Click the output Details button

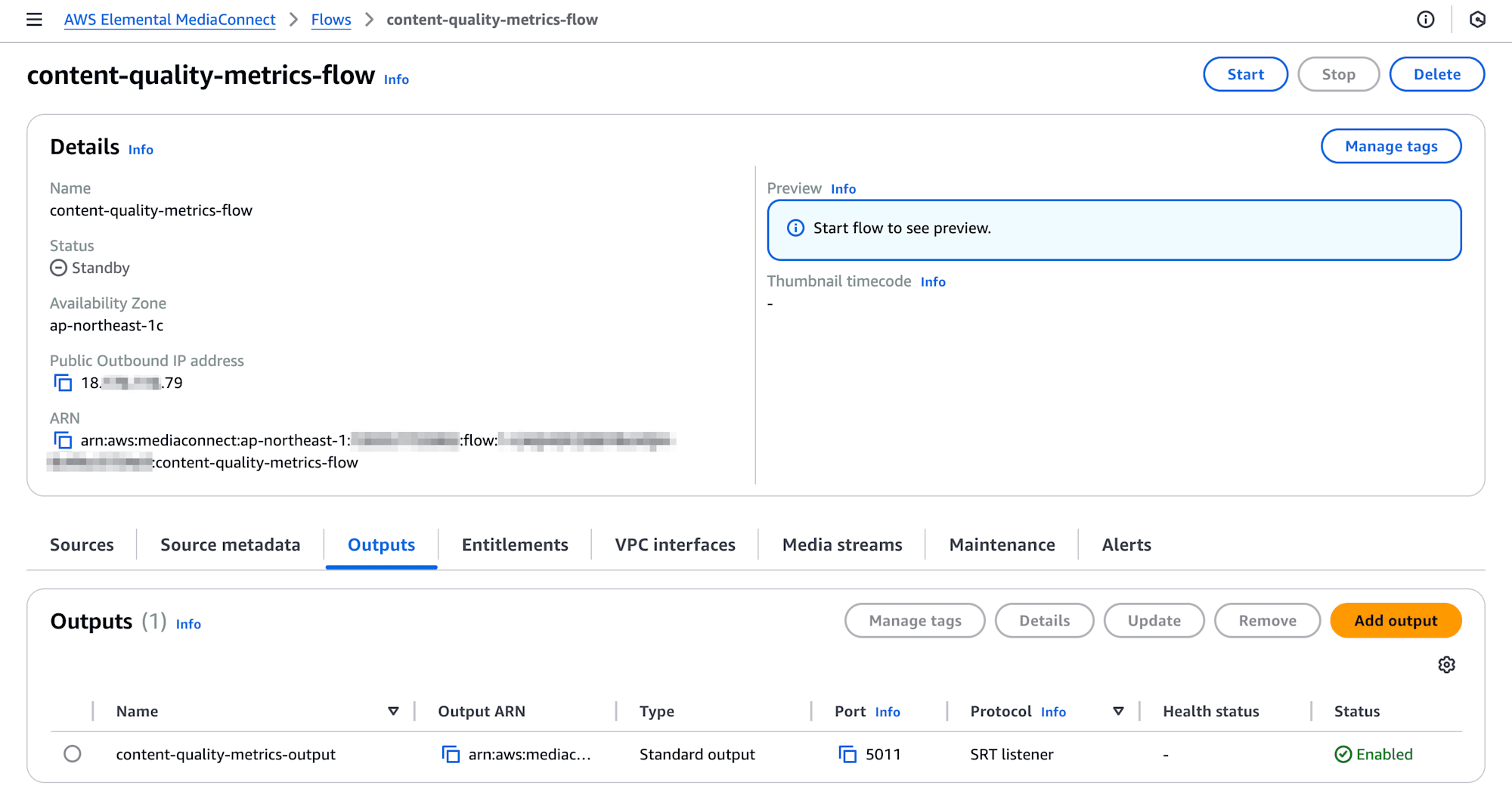click(x=1044, y=620)
